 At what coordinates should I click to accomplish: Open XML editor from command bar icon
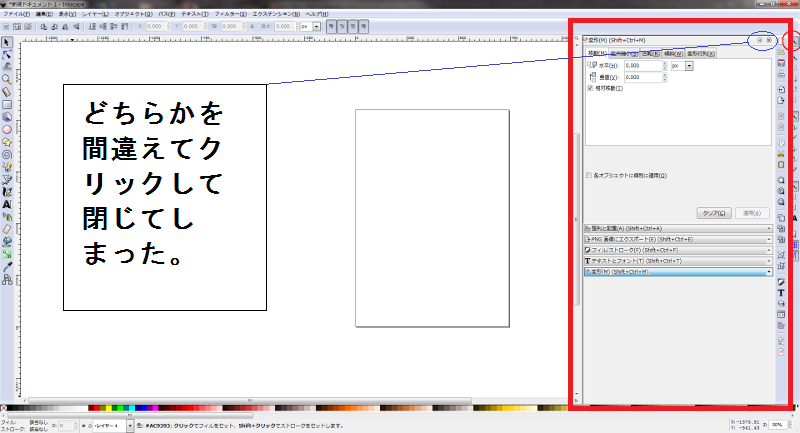pos(781,315)
